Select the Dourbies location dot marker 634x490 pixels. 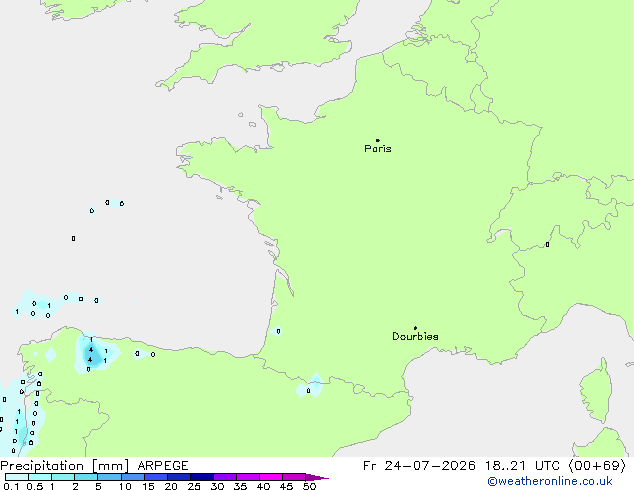[415, 328]
